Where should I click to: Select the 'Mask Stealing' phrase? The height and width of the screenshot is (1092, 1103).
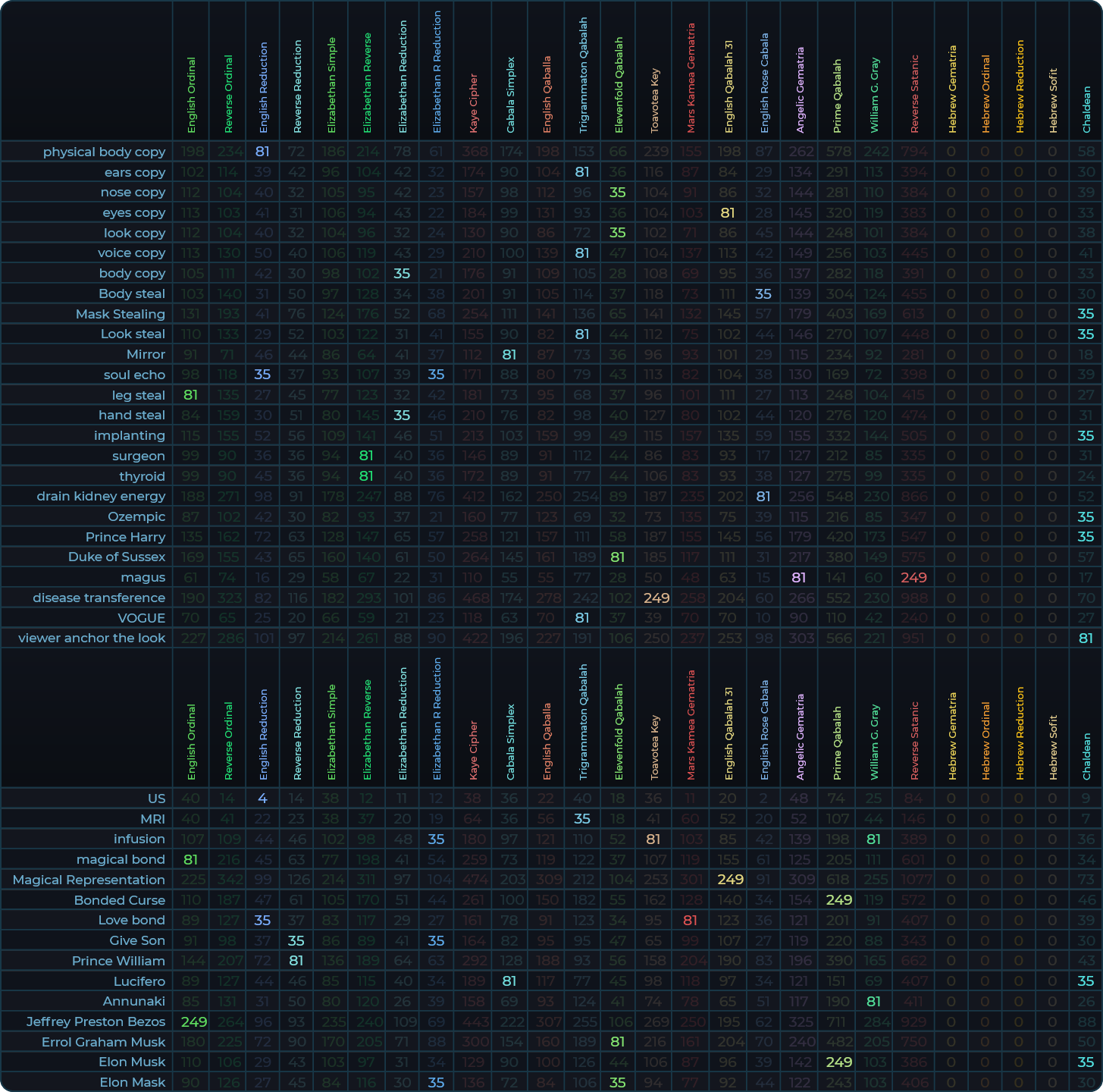tap(120, 314)
